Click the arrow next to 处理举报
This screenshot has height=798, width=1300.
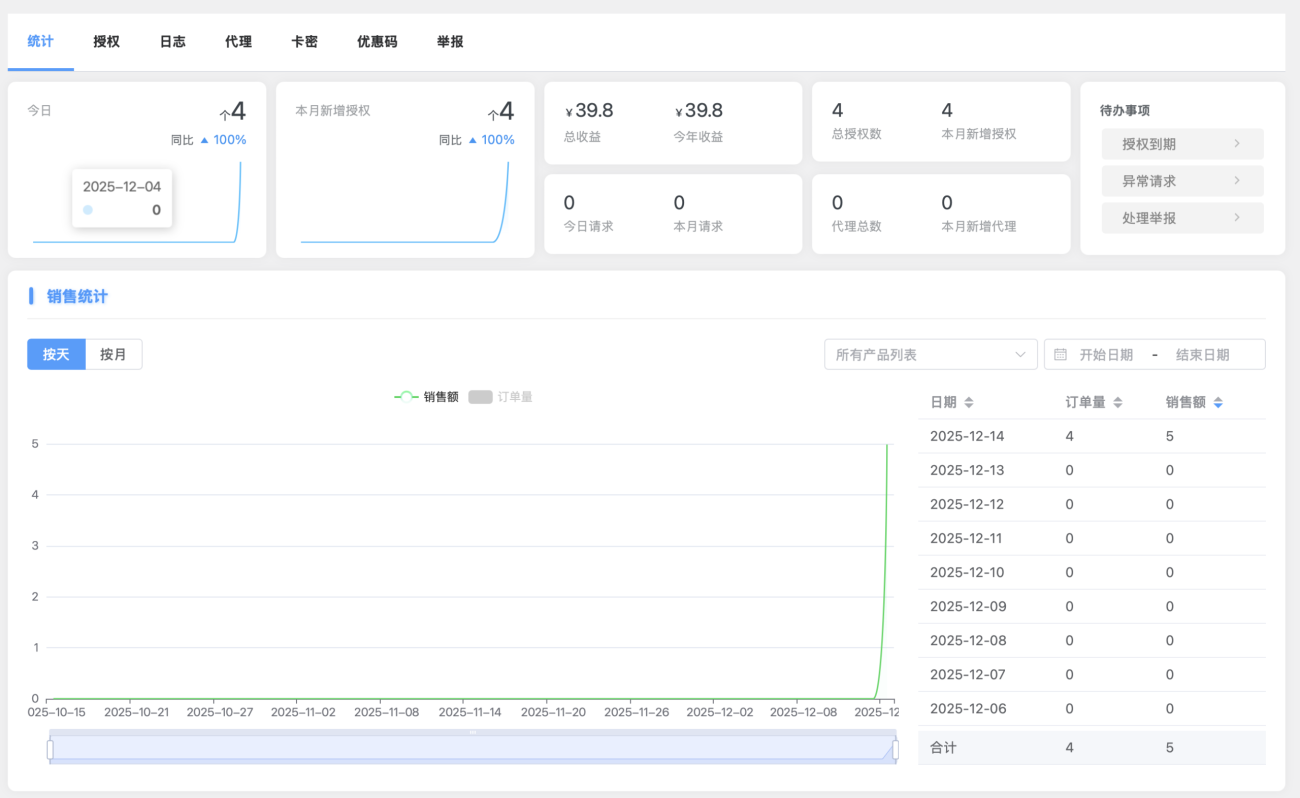pos(1236,218)
